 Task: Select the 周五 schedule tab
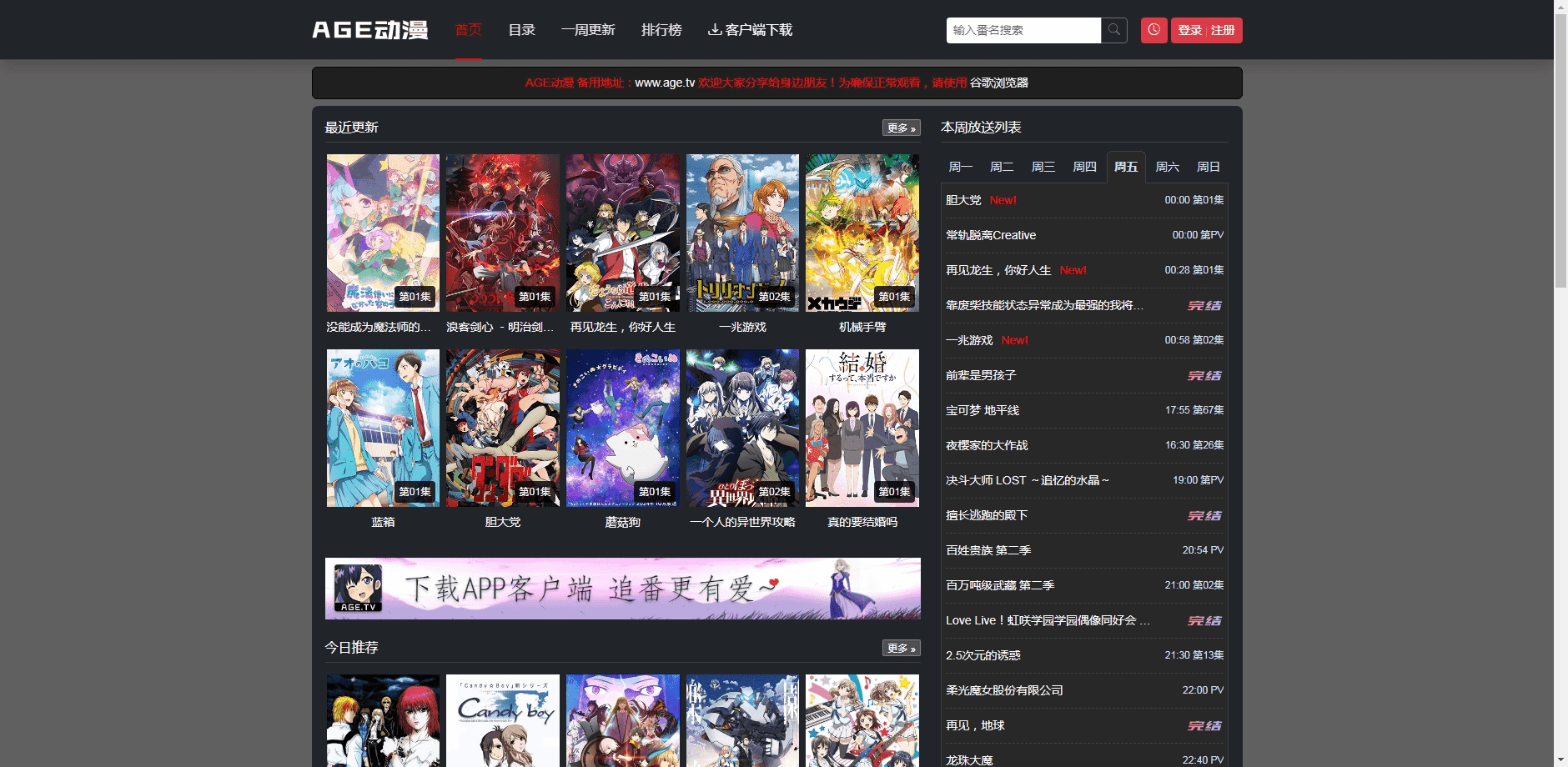(x=1126, y=167)
